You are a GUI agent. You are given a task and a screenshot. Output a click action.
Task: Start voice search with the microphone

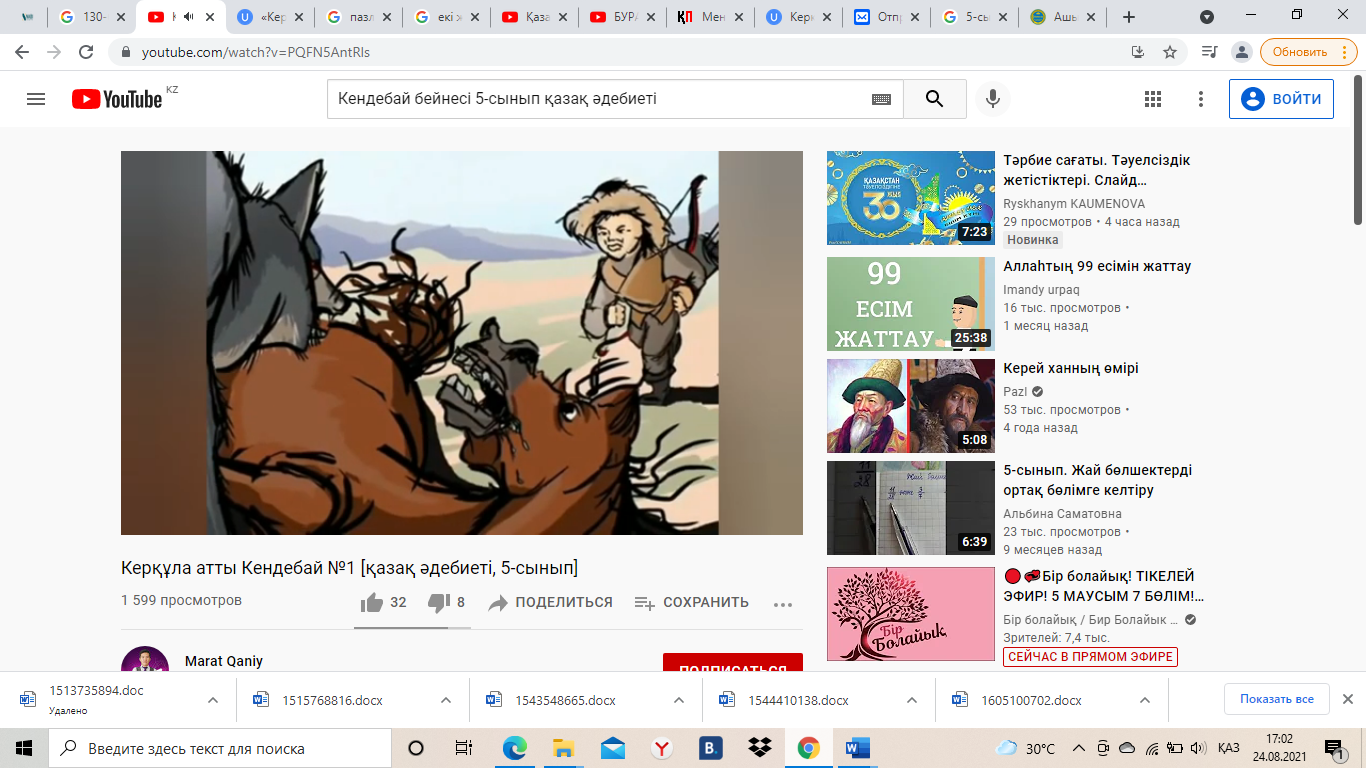(993, 99)
